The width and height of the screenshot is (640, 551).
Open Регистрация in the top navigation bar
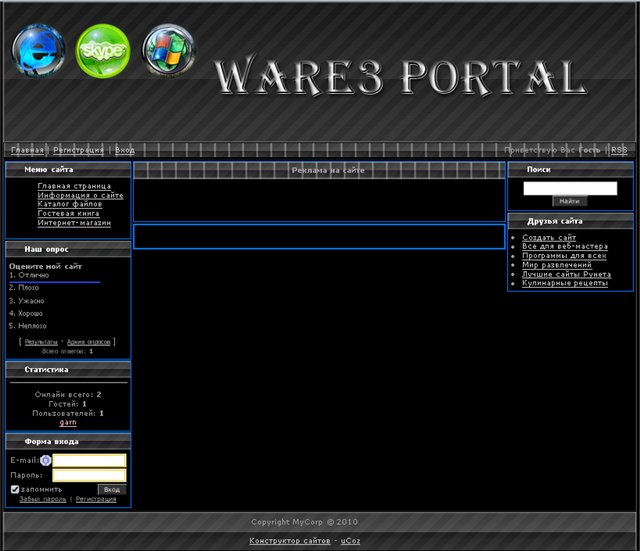coord(78,150)
